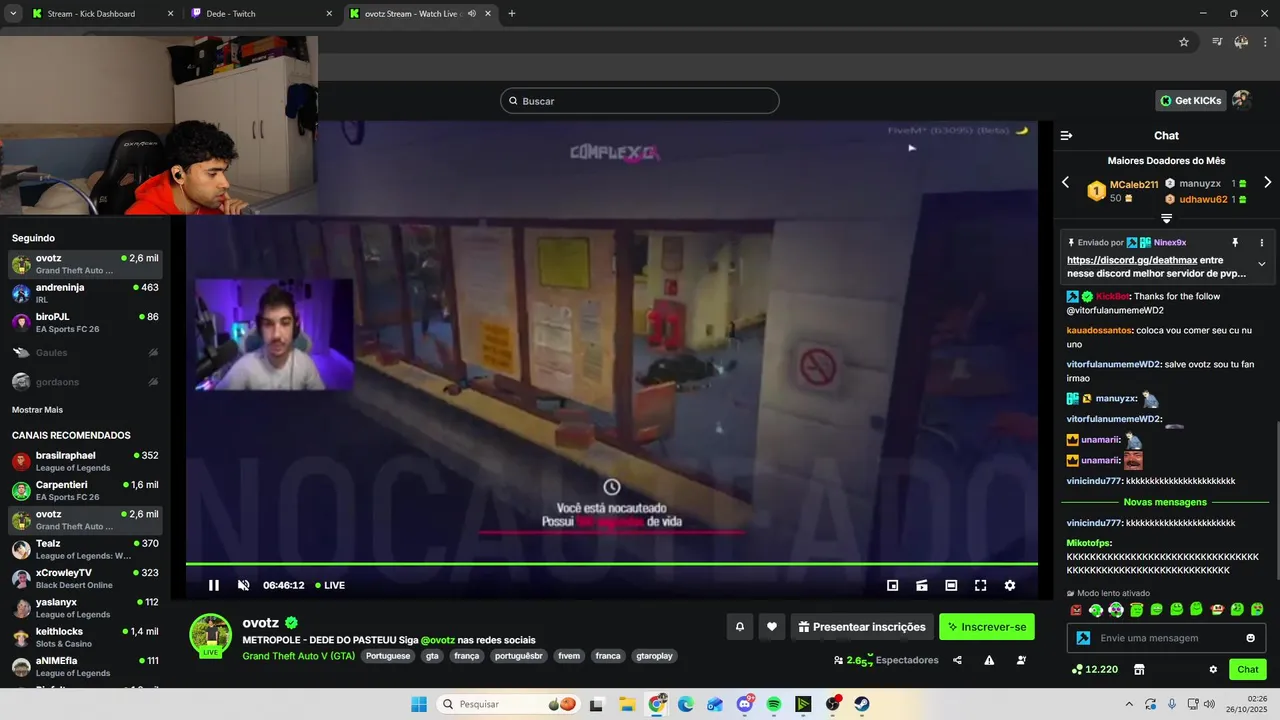Viewport: 1280px width, 720px height.
Task: Click the green Inscrever-se button
Action: click(x=987, y=627)
